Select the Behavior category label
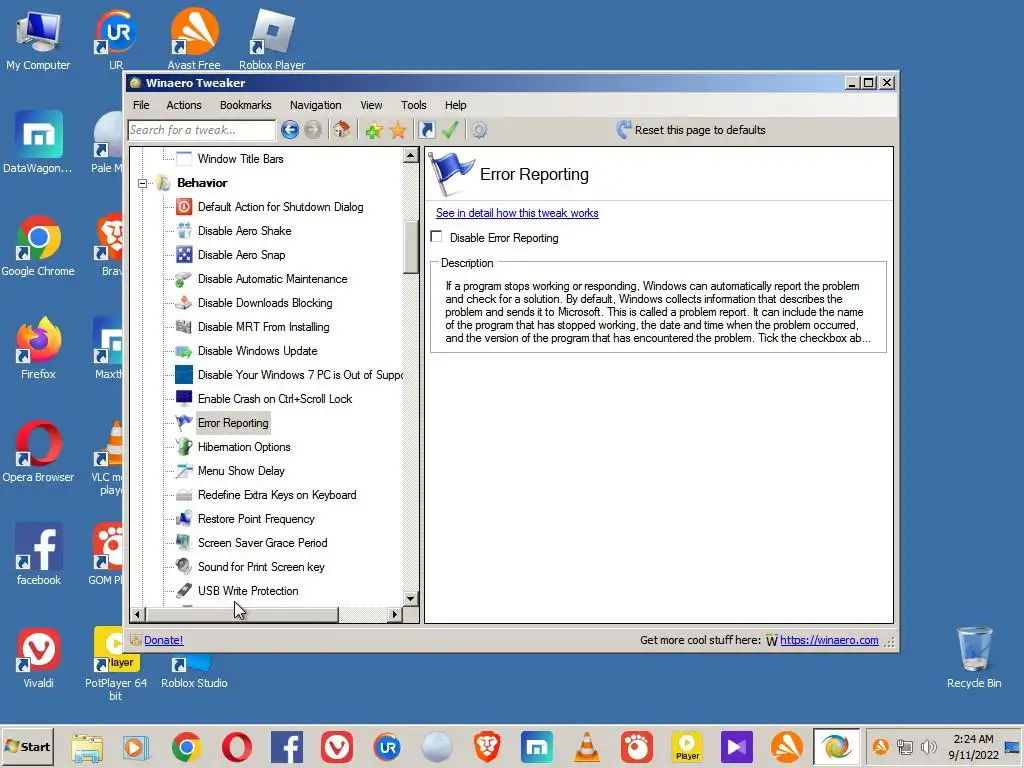This screenshot has width=1024, height=768. (x=202, y=184)
